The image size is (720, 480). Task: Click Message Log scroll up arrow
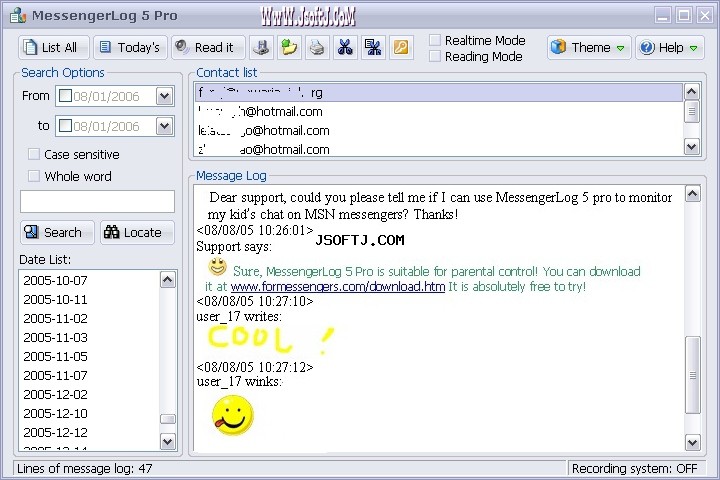pyautogui.click(x=693, y=194)
